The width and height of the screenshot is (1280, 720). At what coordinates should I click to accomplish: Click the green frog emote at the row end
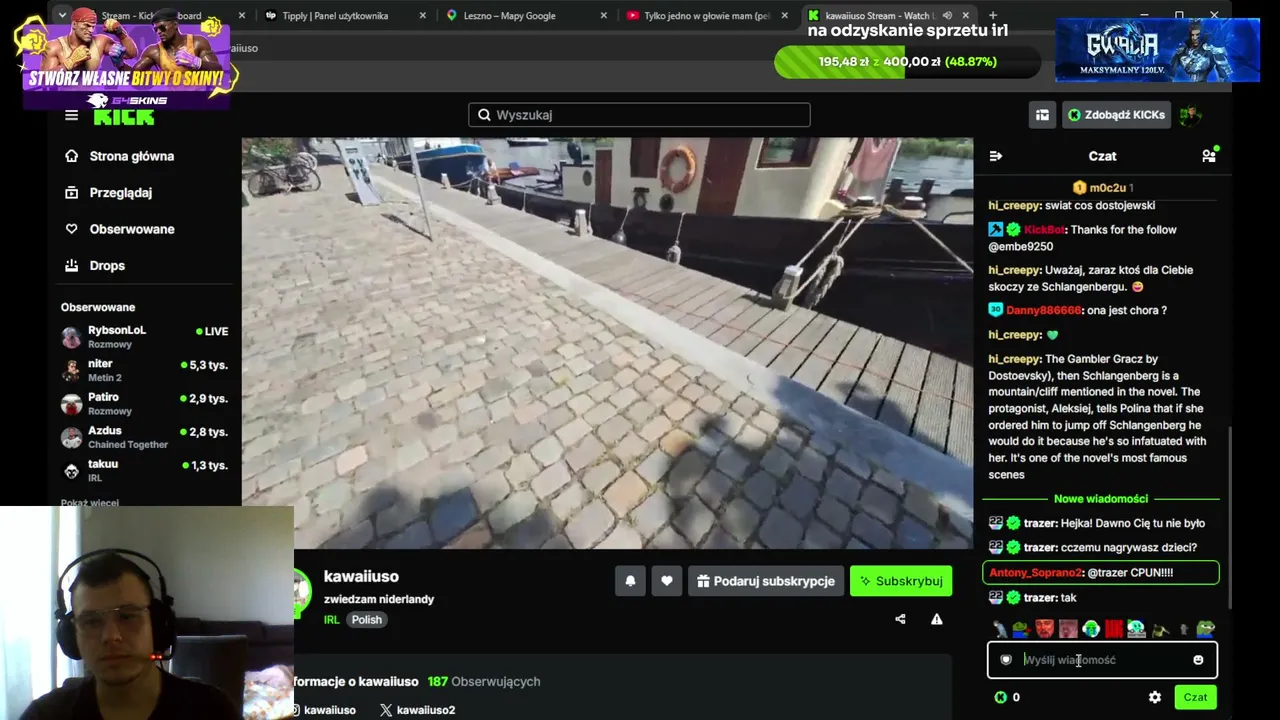(1206, 629)
